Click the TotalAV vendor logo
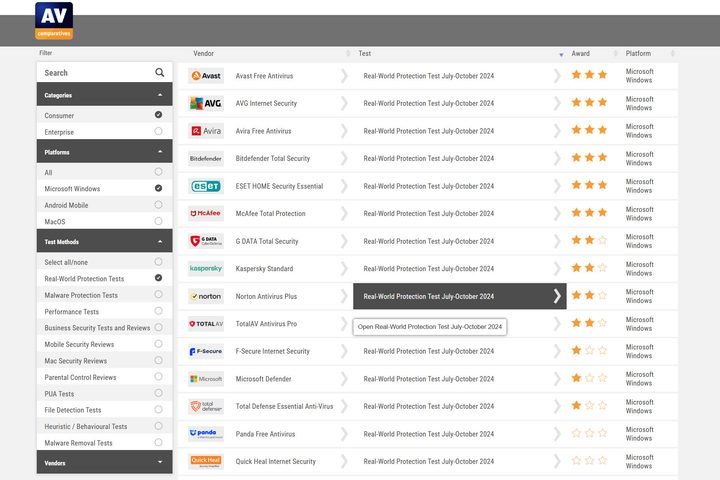 pyautogui.click(x=206, y=324)
